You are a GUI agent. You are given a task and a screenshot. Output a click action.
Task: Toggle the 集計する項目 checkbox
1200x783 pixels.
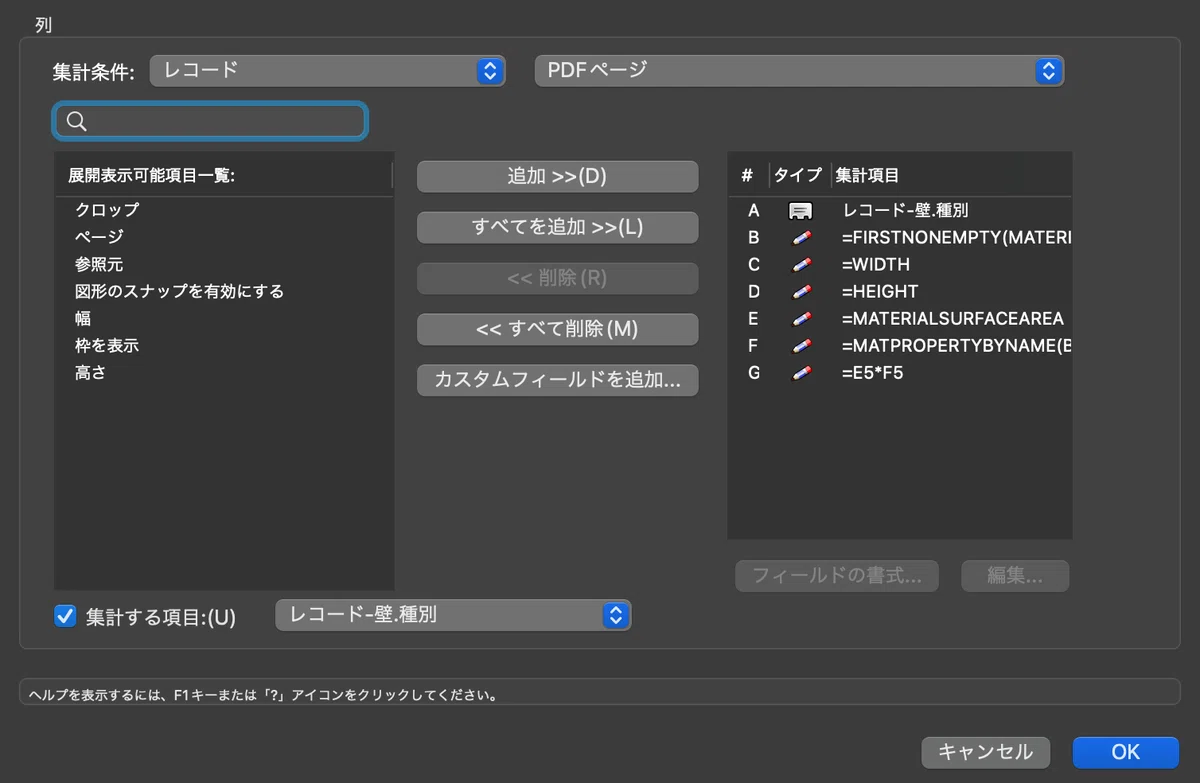(x=65, y=616)
